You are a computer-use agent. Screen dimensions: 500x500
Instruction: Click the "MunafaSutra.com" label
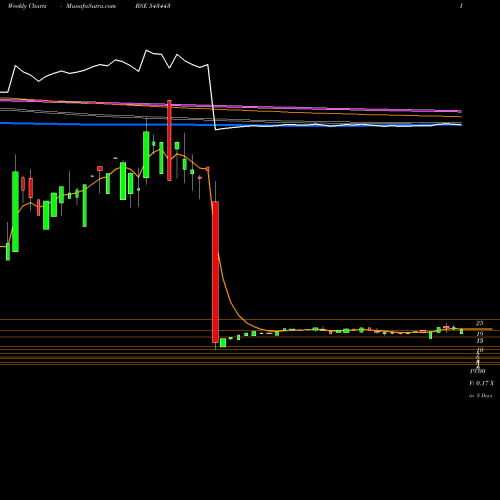[x=91, y=6]
